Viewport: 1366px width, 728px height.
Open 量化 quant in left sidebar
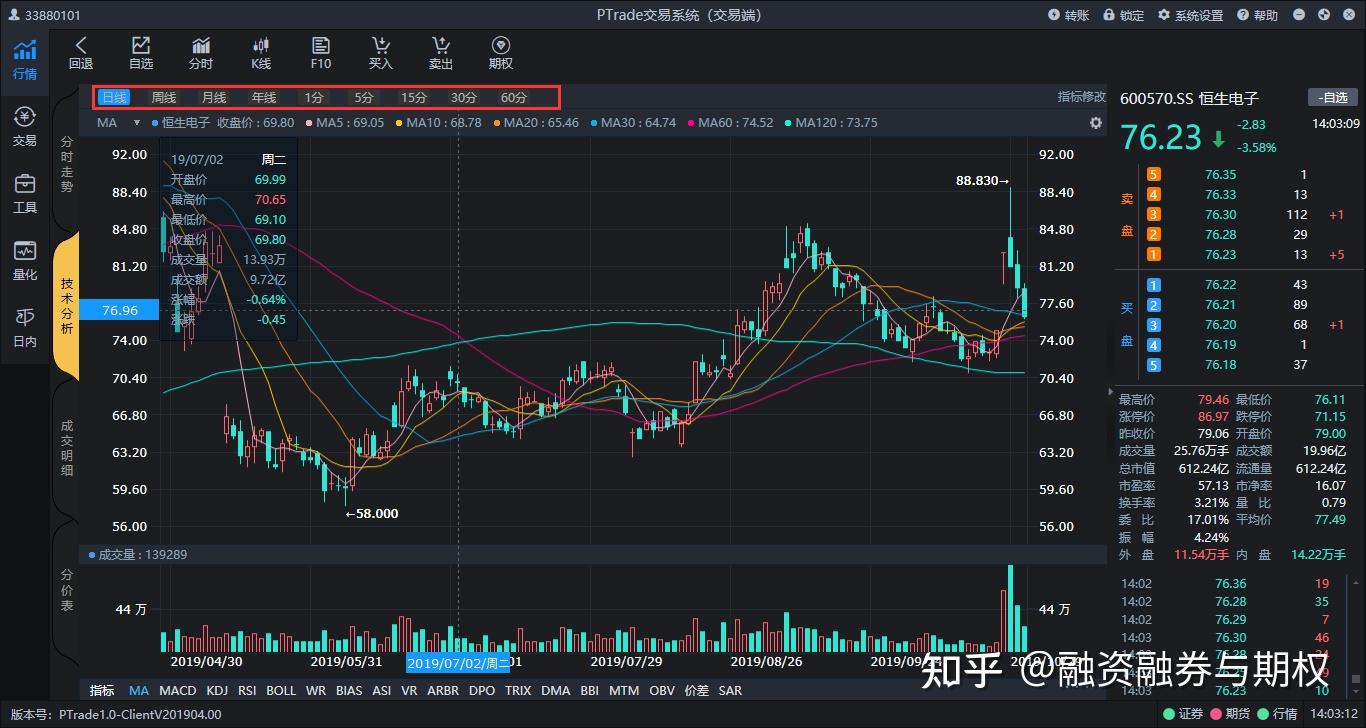pos(25,261)
